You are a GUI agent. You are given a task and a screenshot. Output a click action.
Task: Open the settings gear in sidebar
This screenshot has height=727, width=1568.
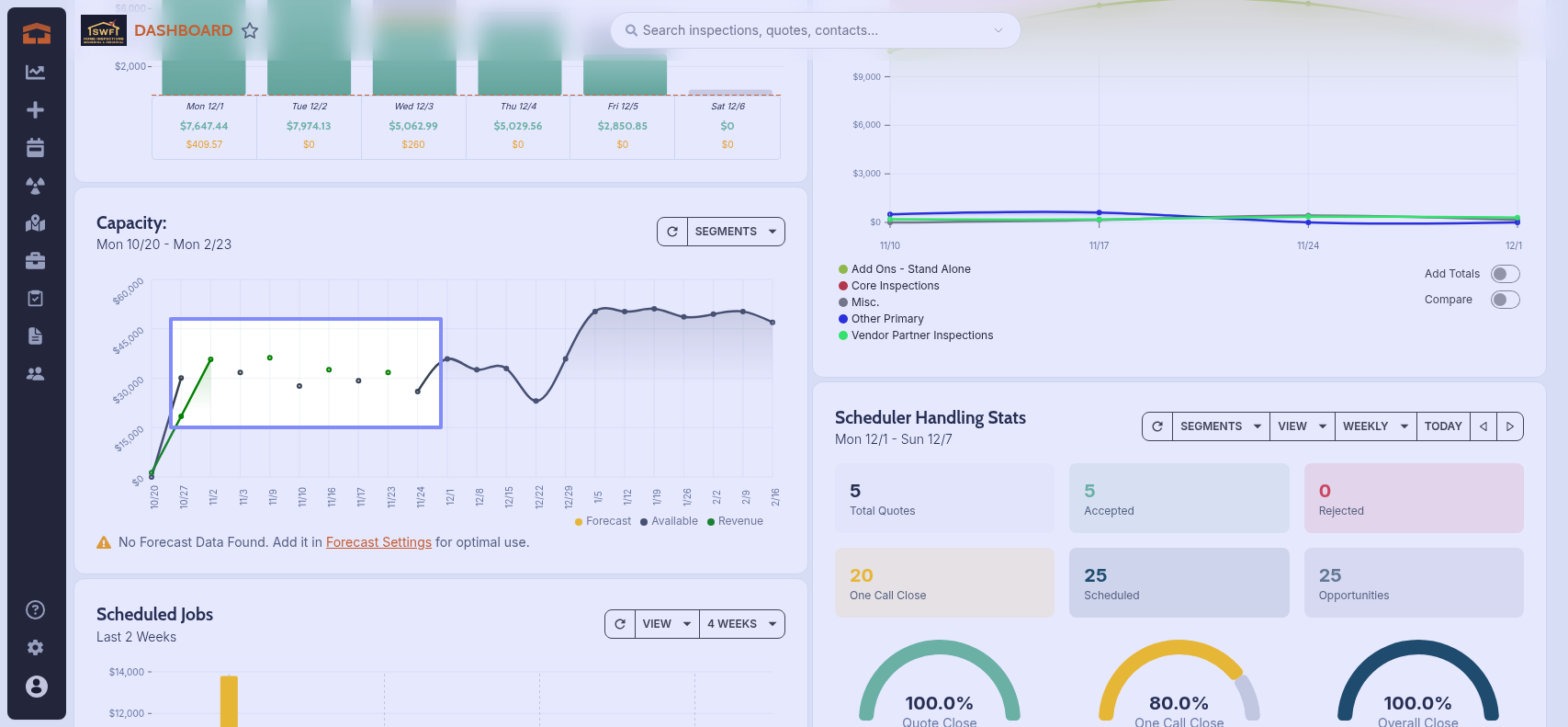[x=35, y=648]
